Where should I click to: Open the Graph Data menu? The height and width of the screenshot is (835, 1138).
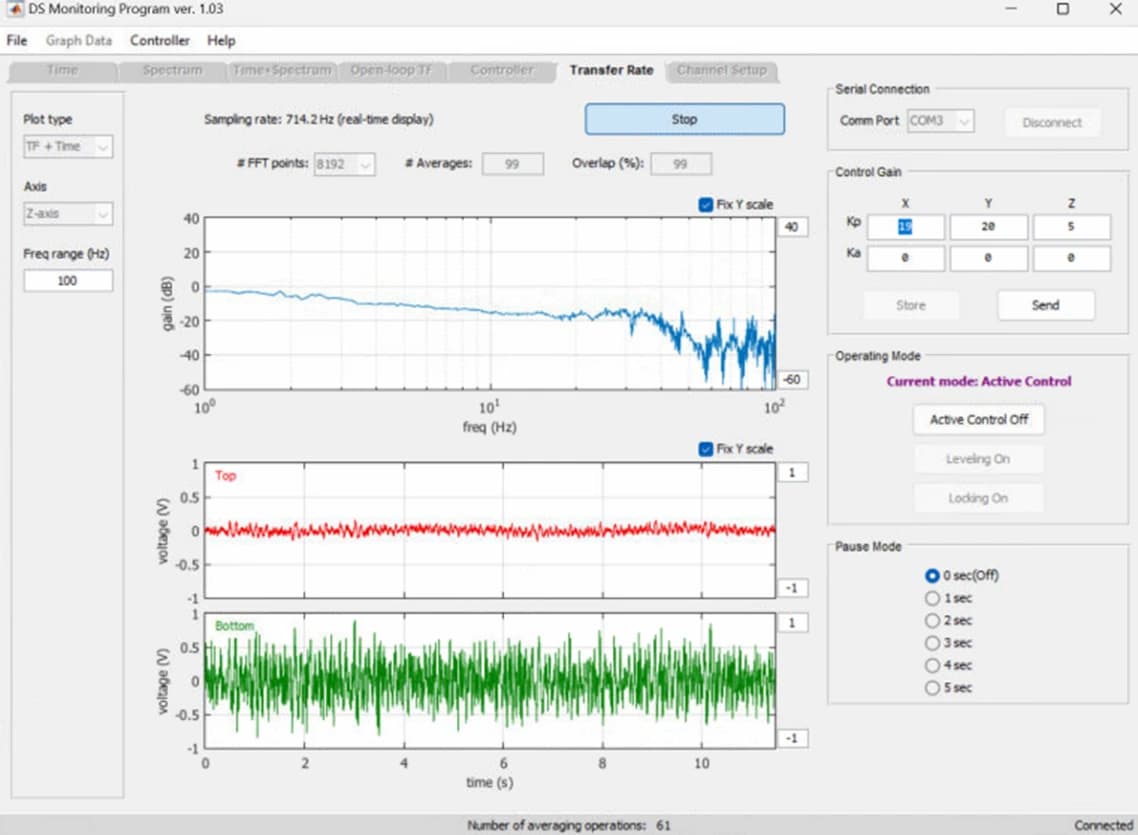[78, 41]
